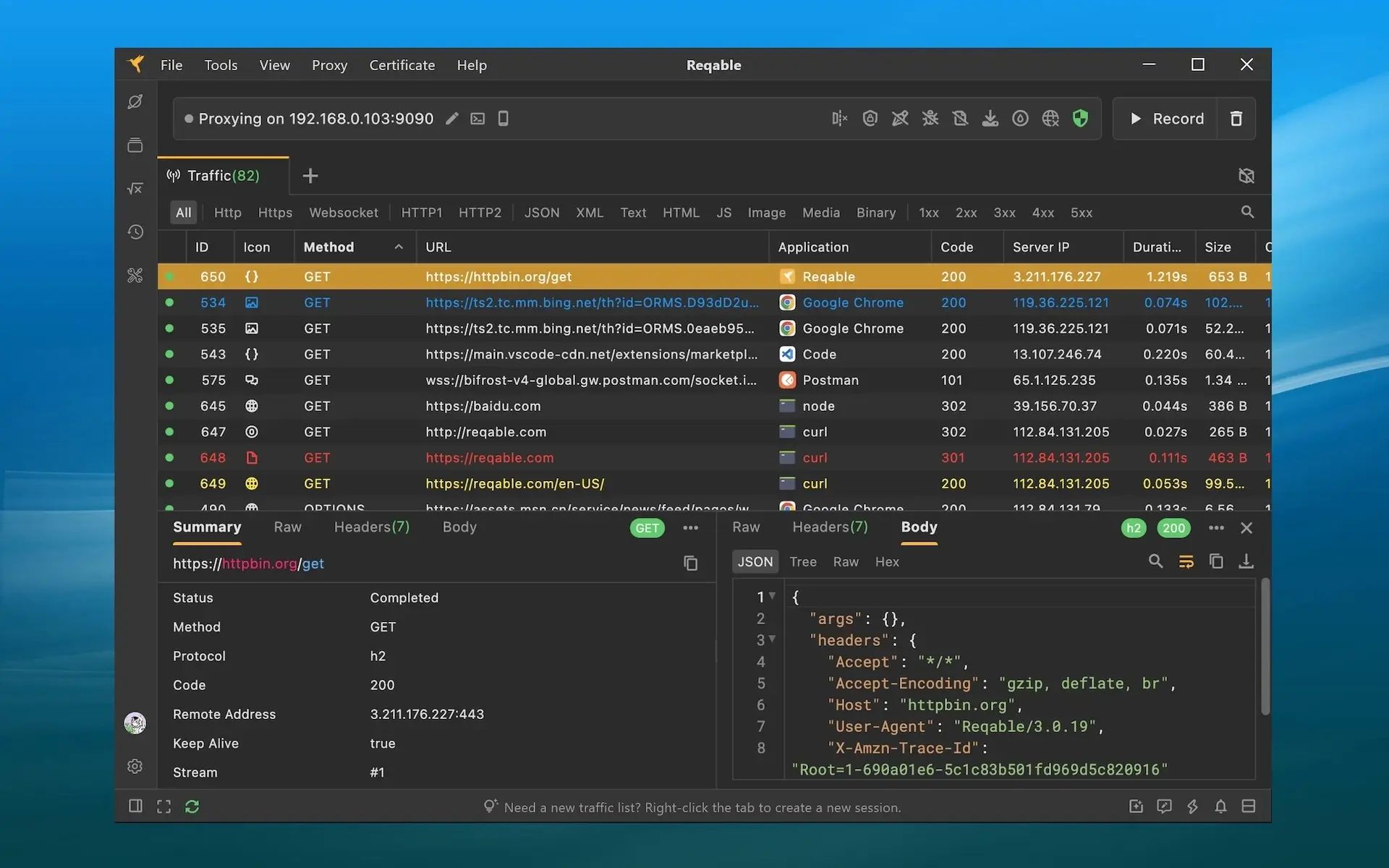Open the JSON formatting options in the Body panel
The width and height of the screenshot is (1389, 868).
point(1186,561)
